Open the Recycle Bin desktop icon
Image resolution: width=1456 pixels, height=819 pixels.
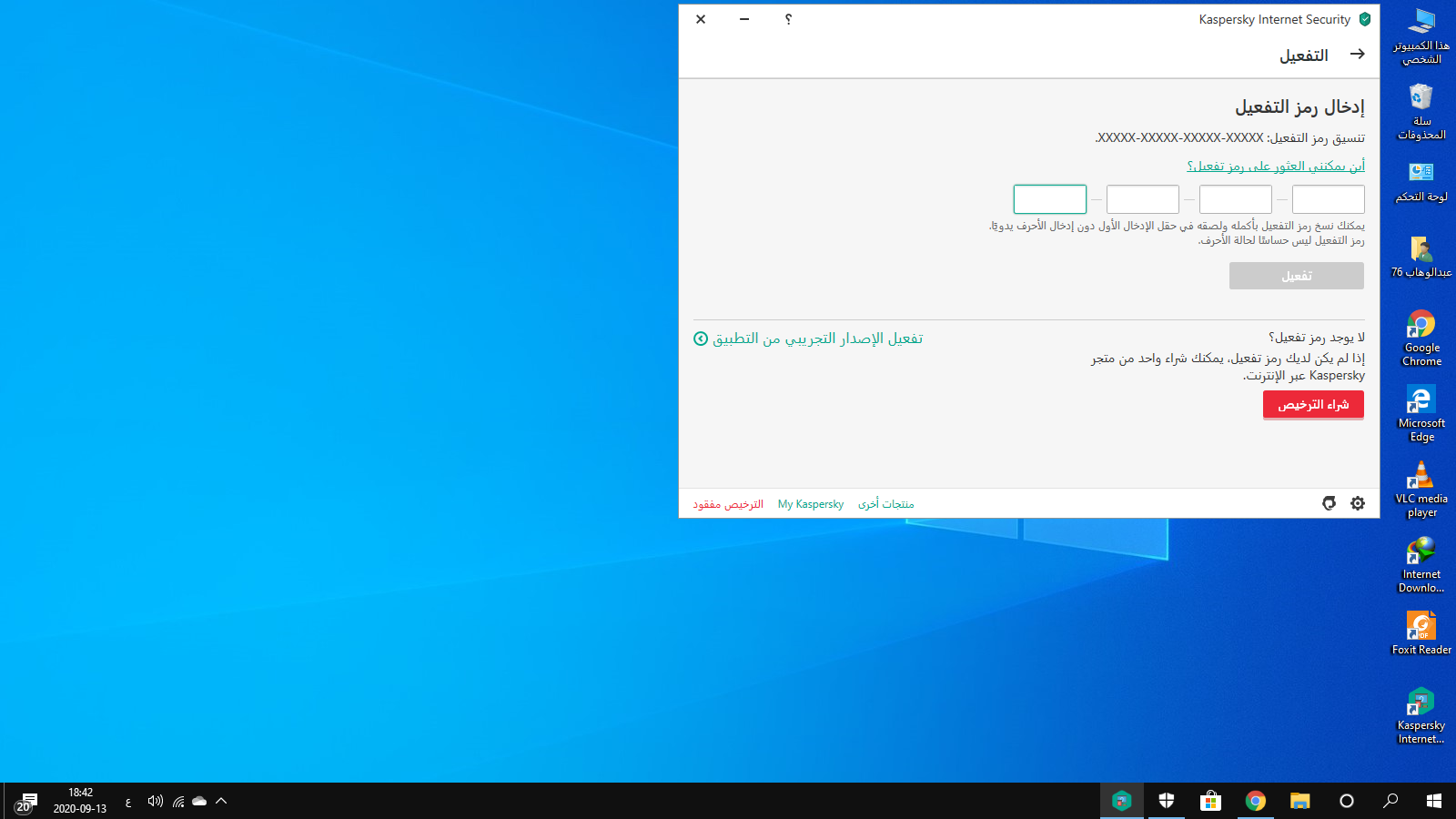pos(1421,112)
